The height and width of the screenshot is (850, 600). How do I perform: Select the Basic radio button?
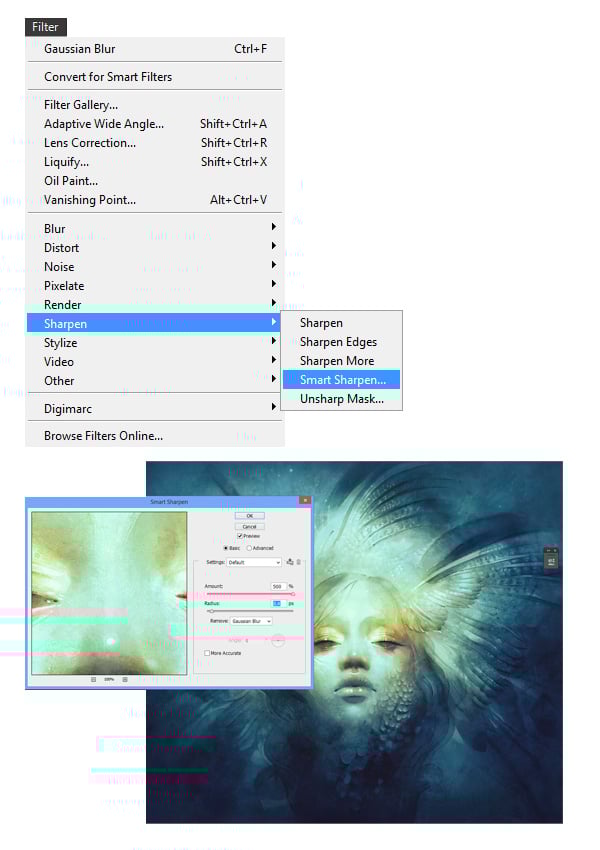pyautogui.click(x=225, y=548)
